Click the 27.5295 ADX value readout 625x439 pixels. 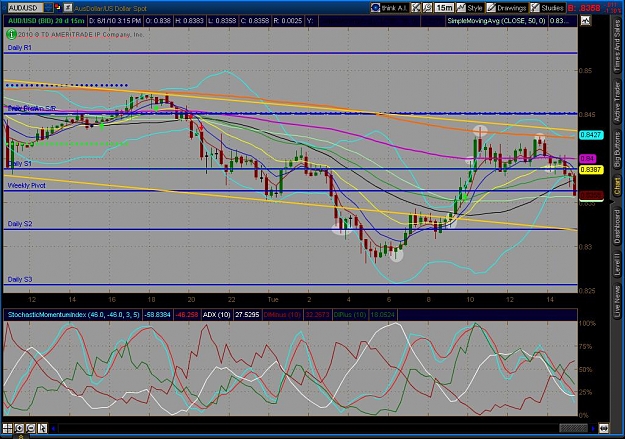247,315
